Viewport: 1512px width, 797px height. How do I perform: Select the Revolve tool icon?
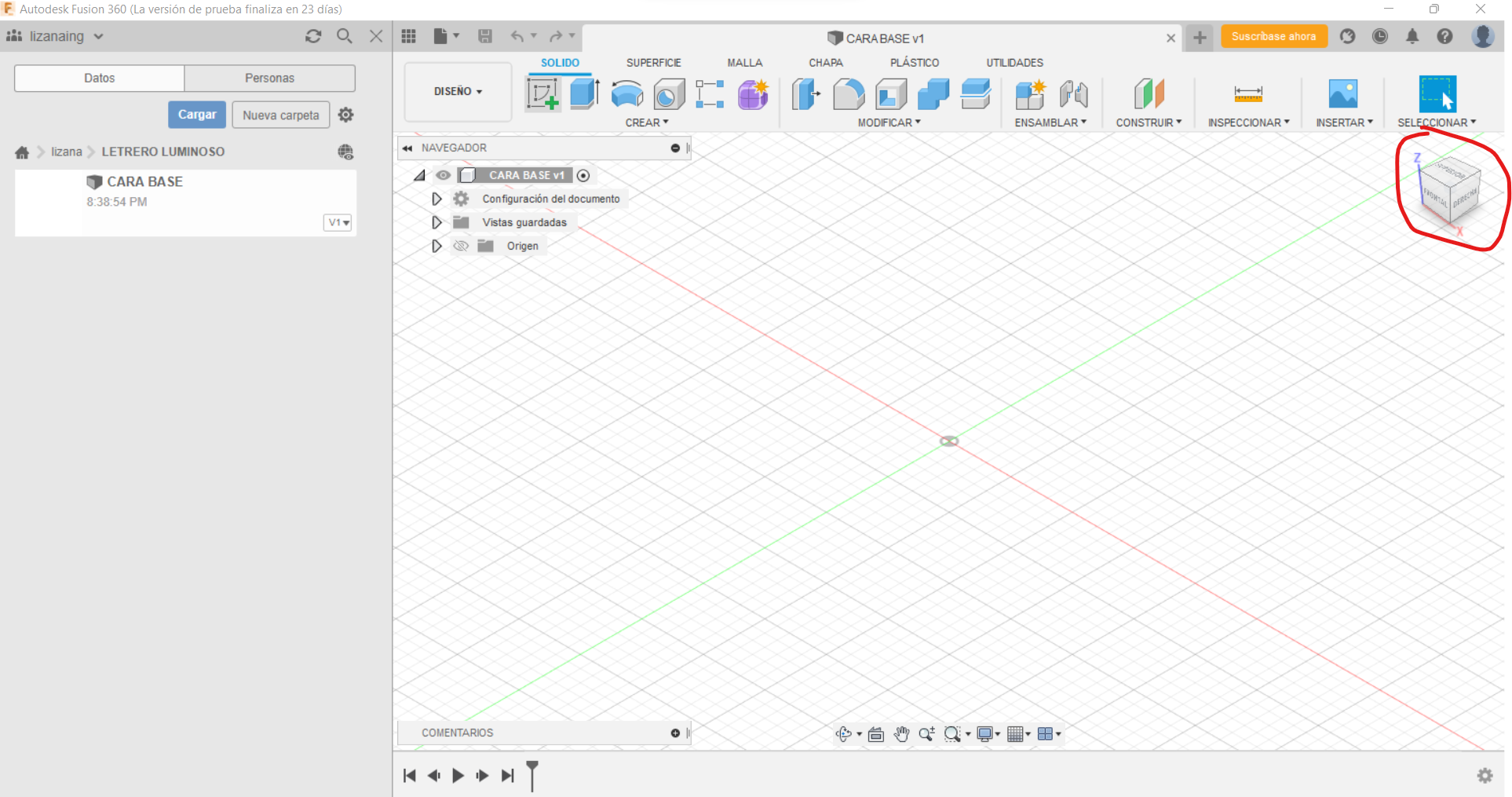pos(627,94)
